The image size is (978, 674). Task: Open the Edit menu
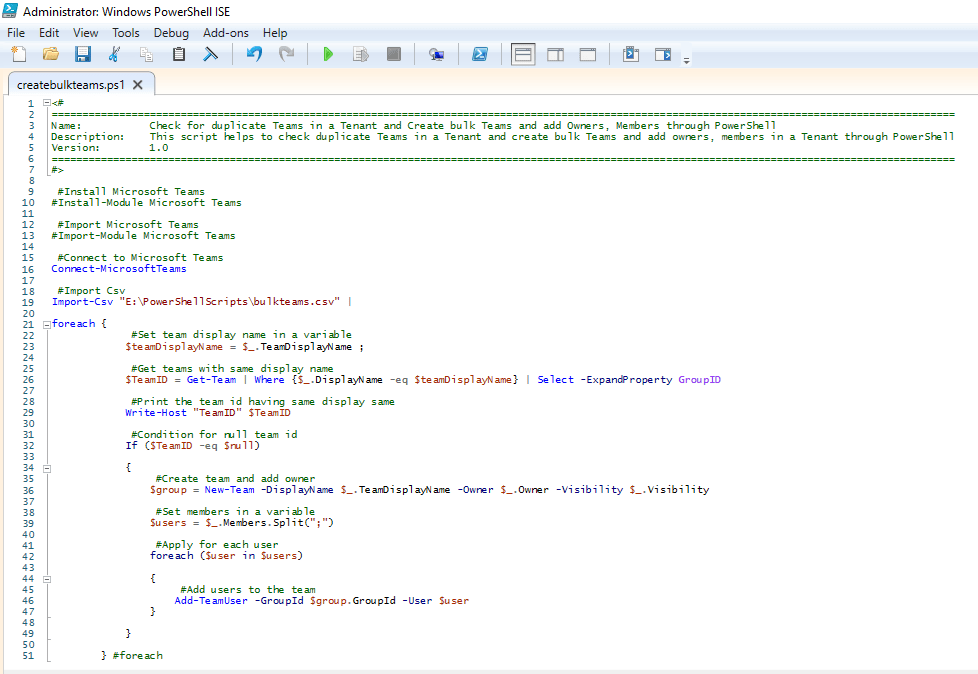coord(49,33)
